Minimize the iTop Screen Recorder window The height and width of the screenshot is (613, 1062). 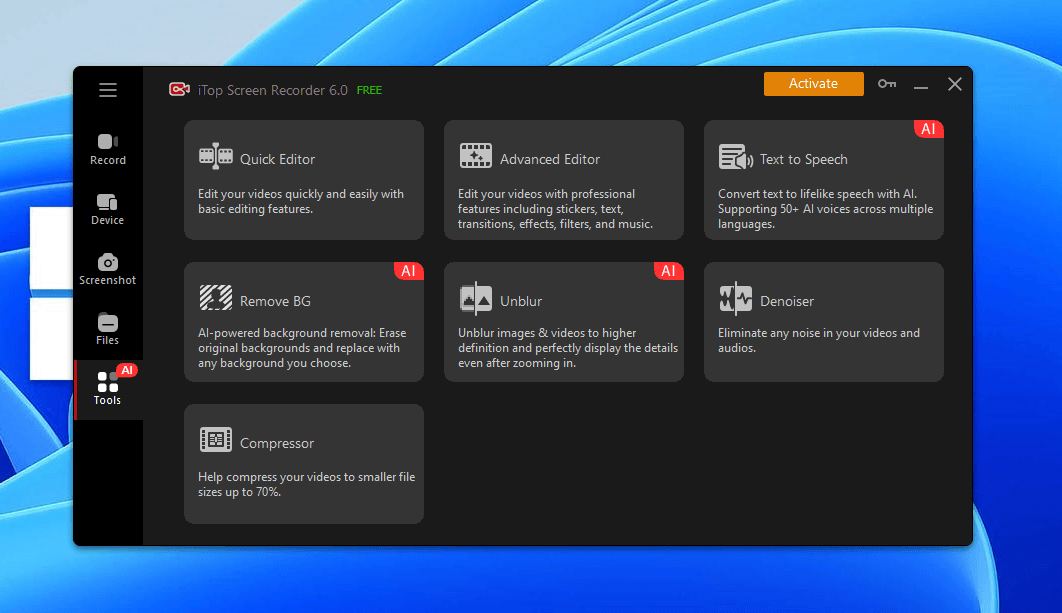tap(920, 85)
